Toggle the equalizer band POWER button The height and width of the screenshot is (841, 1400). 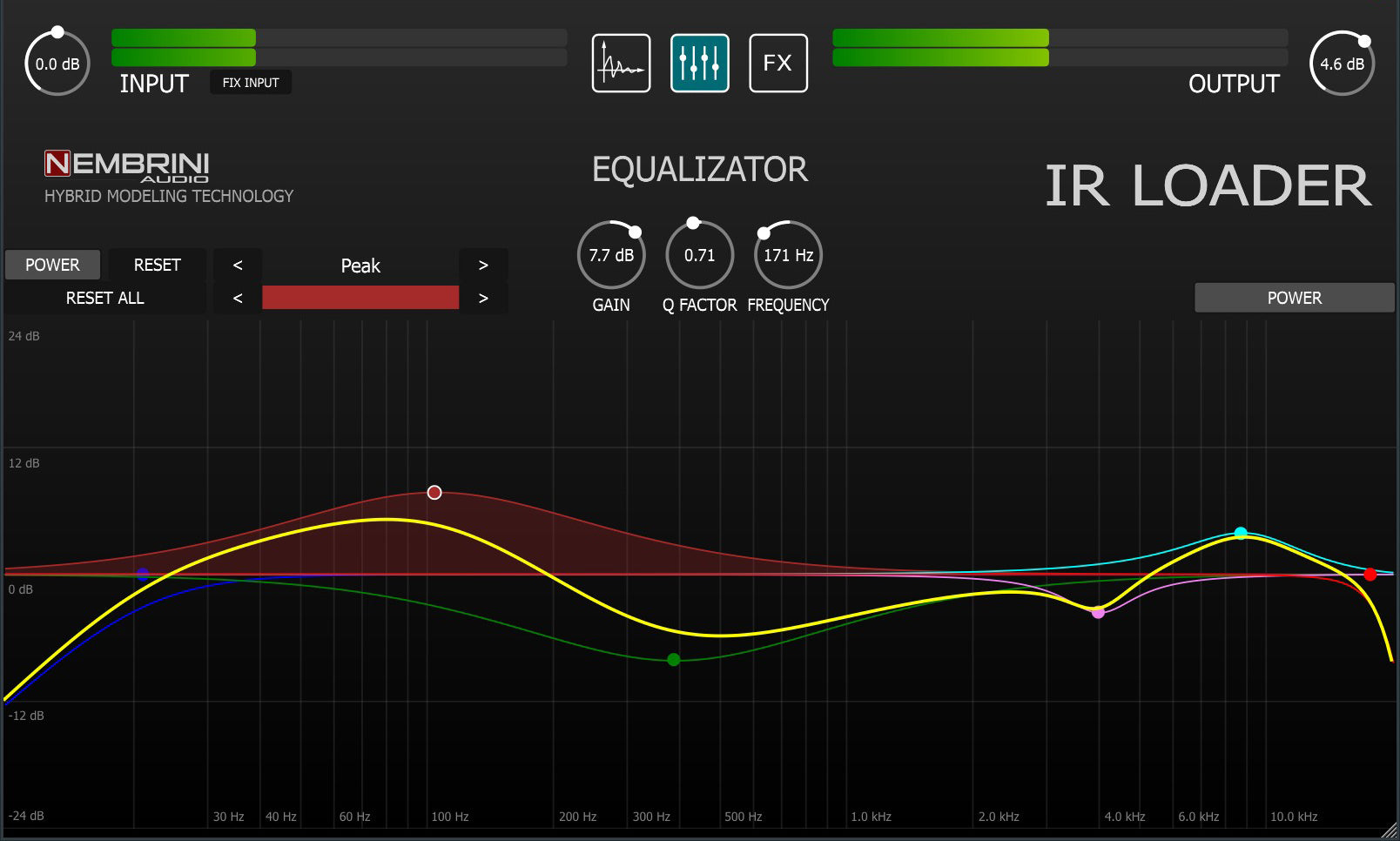point(52,265)
